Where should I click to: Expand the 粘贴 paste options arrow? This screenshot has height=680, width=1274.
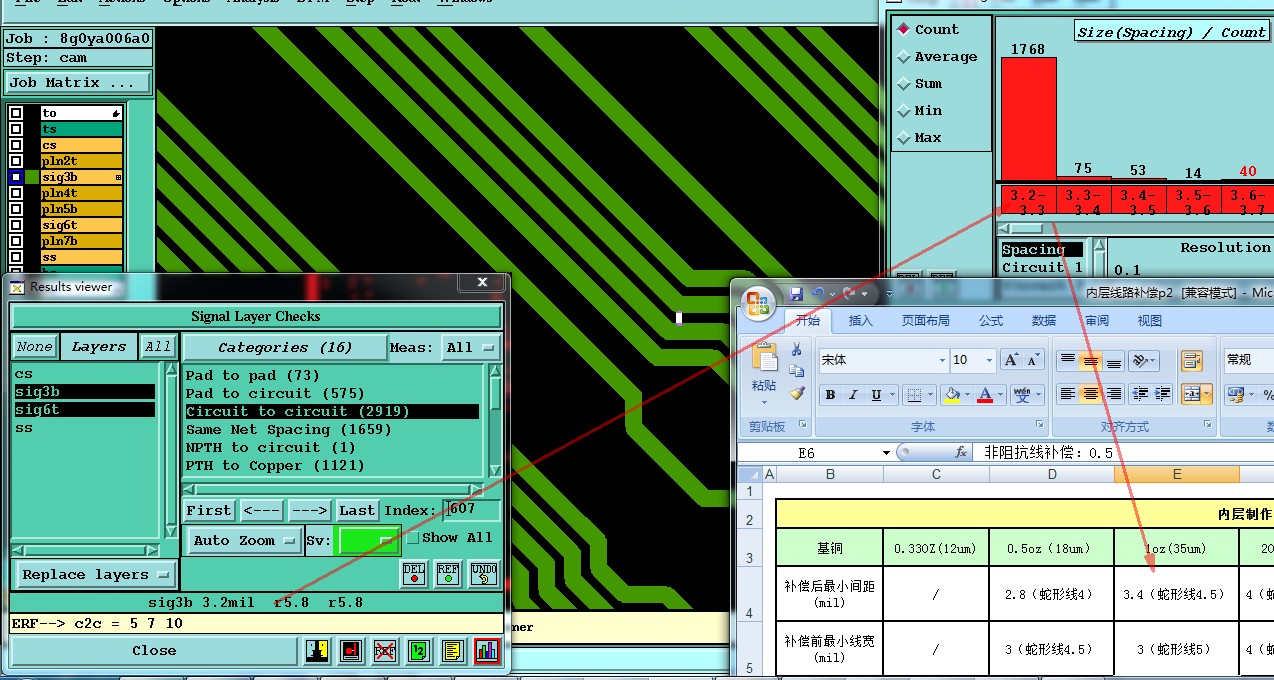pyautogui.click(x=763, y=401)
